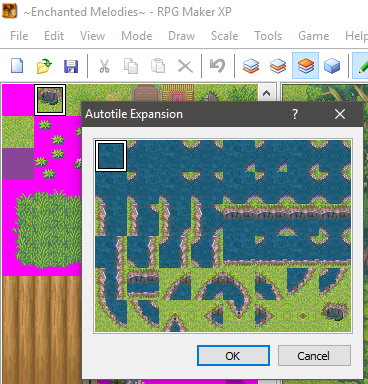The image size is (368, 384).
Task: Select the Pencil drawing tool
Action: (361, 66)
